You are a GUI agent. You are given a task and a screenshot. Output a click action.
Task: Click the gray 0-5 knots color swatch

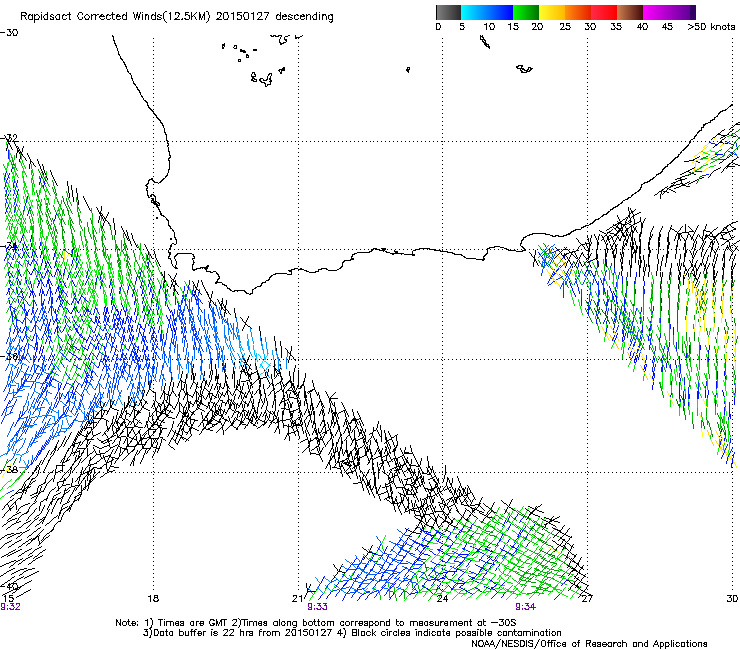448,12
